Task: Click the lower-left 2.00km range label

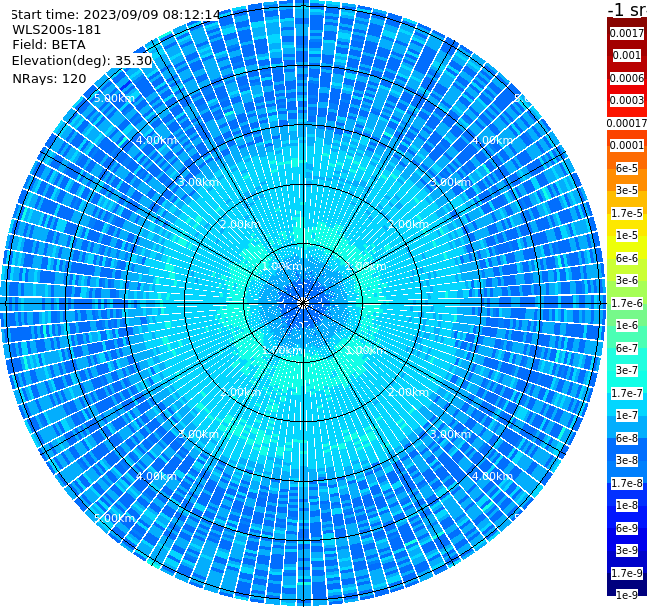Action: (241, 392)
